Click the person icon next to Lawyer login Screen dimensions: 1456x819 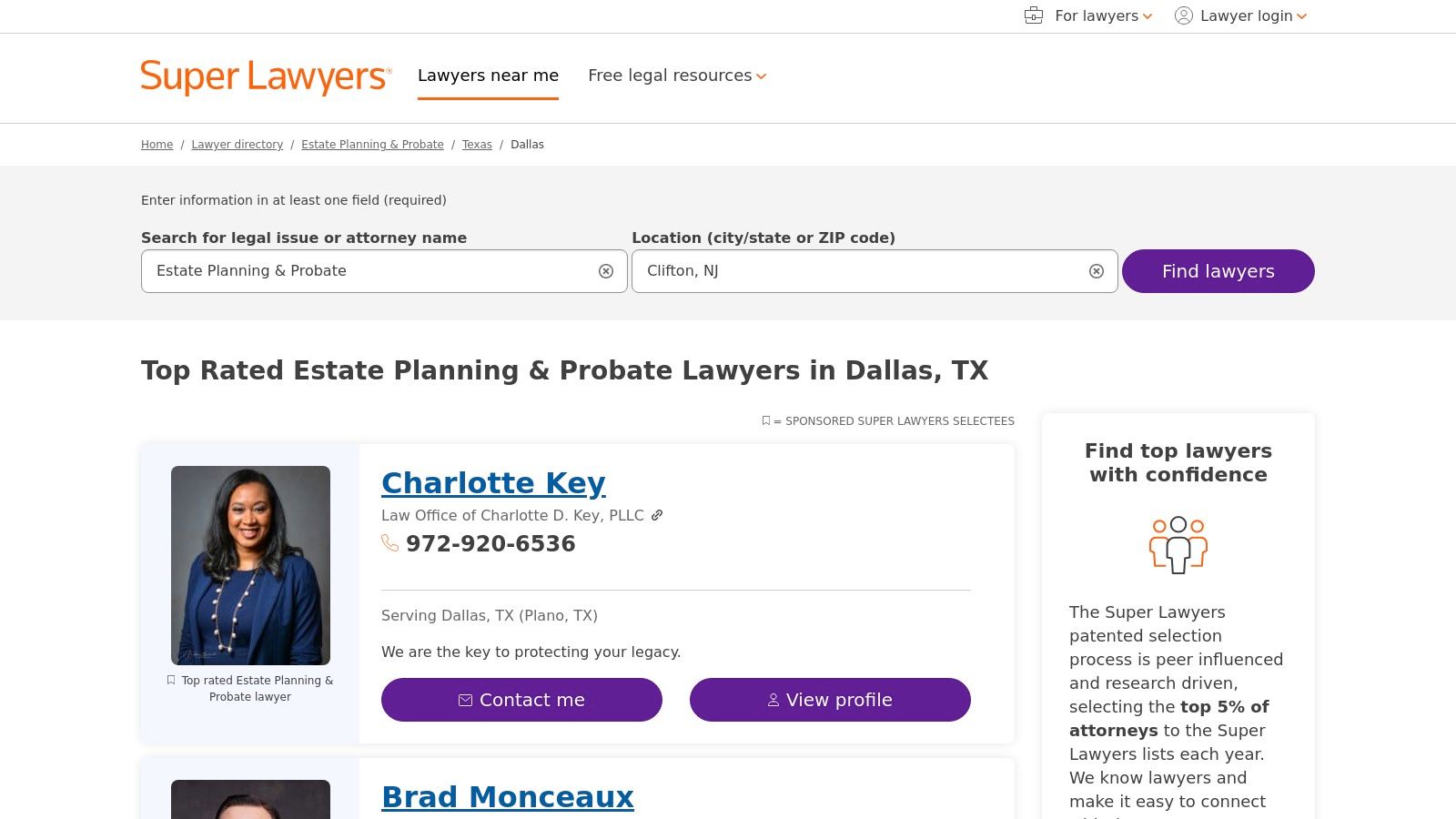coord(1183,15)
